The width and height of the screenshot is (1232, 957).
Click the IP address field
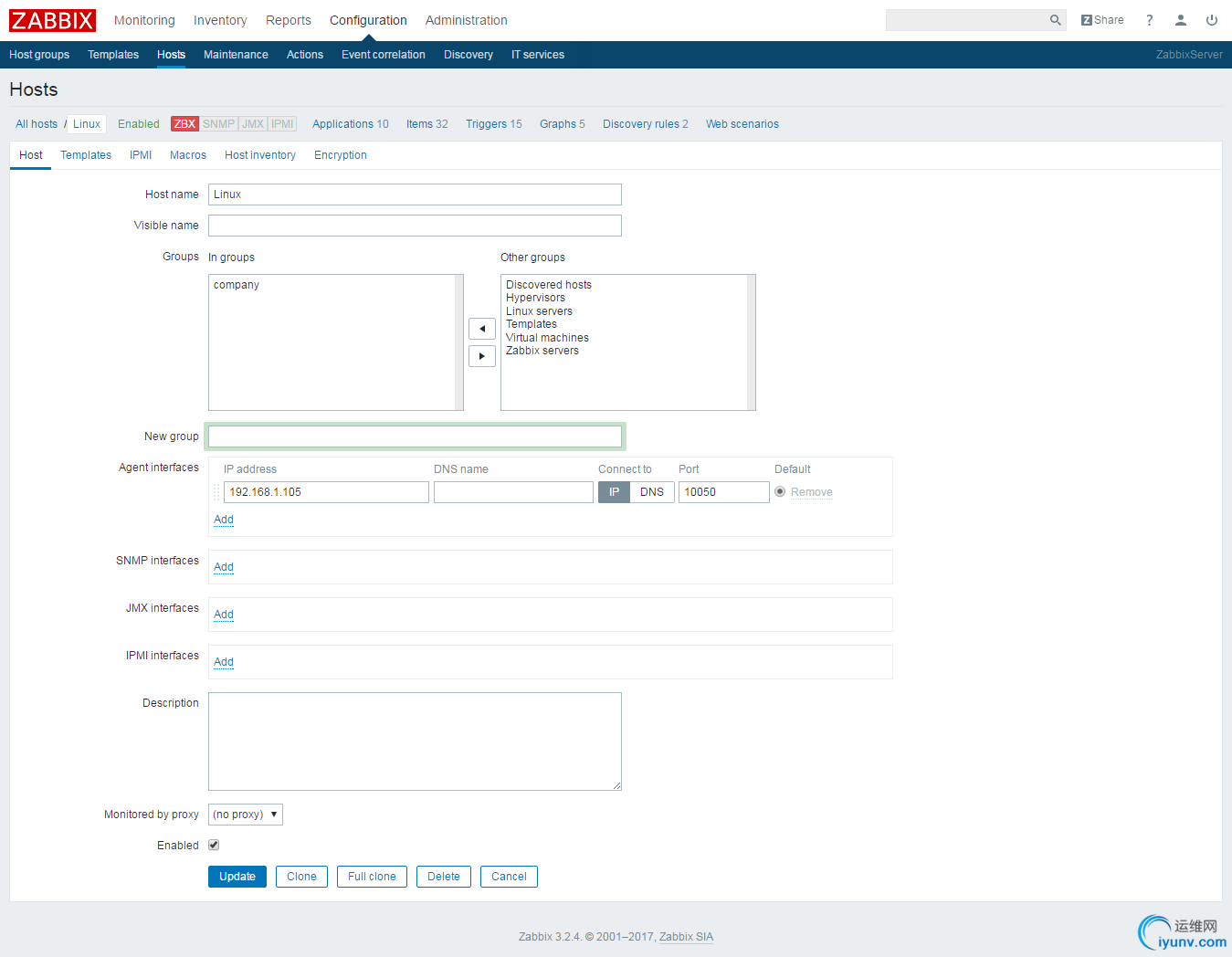tap(326, 492)
